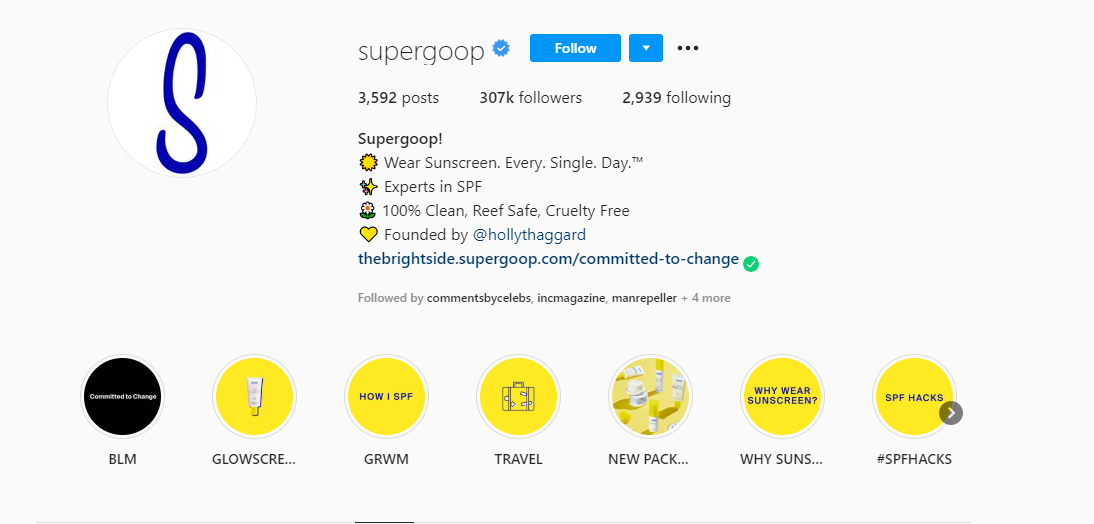Expand suggested accounts dropdown arrow

point(646,48)
